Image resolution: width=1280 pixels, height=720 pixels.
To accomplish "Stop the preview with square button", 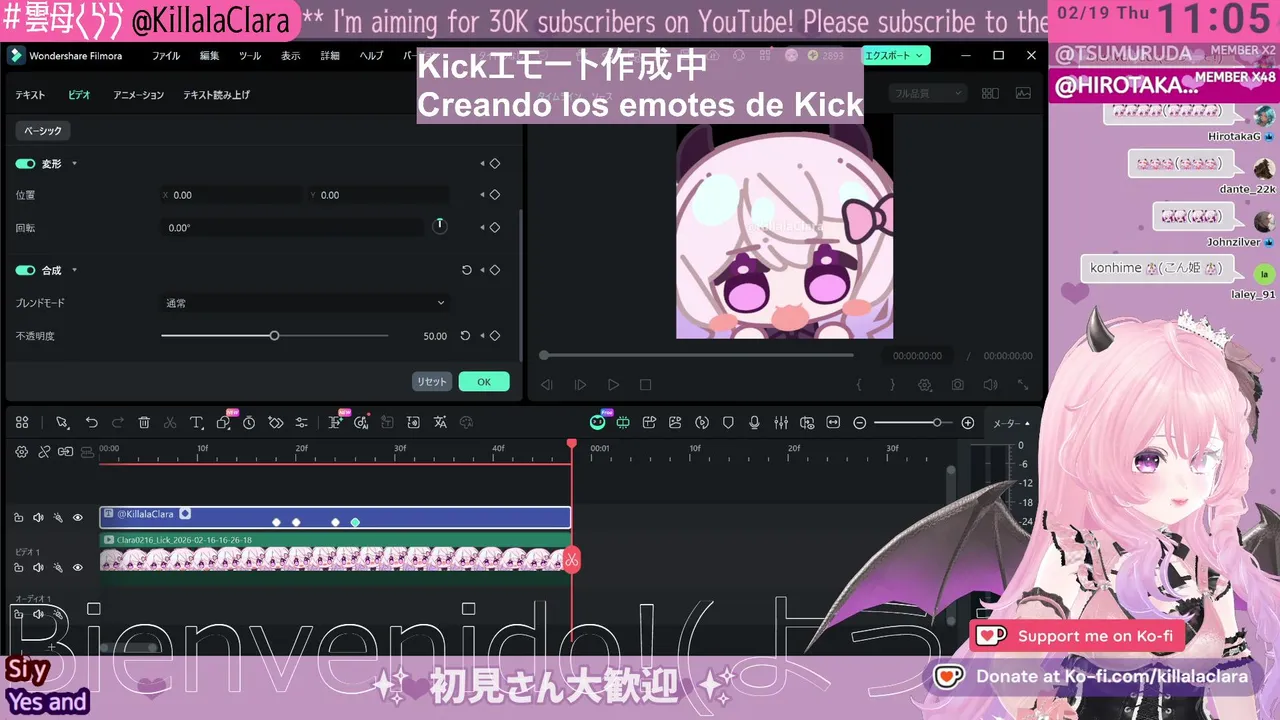I will [645, 385].
